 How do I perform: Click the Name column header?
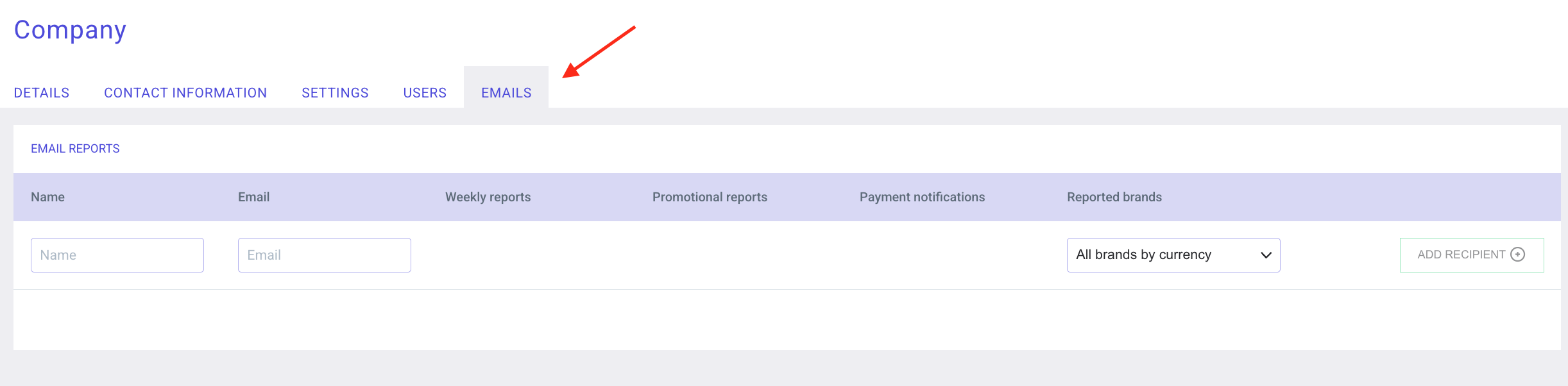[x=48, y=197]
